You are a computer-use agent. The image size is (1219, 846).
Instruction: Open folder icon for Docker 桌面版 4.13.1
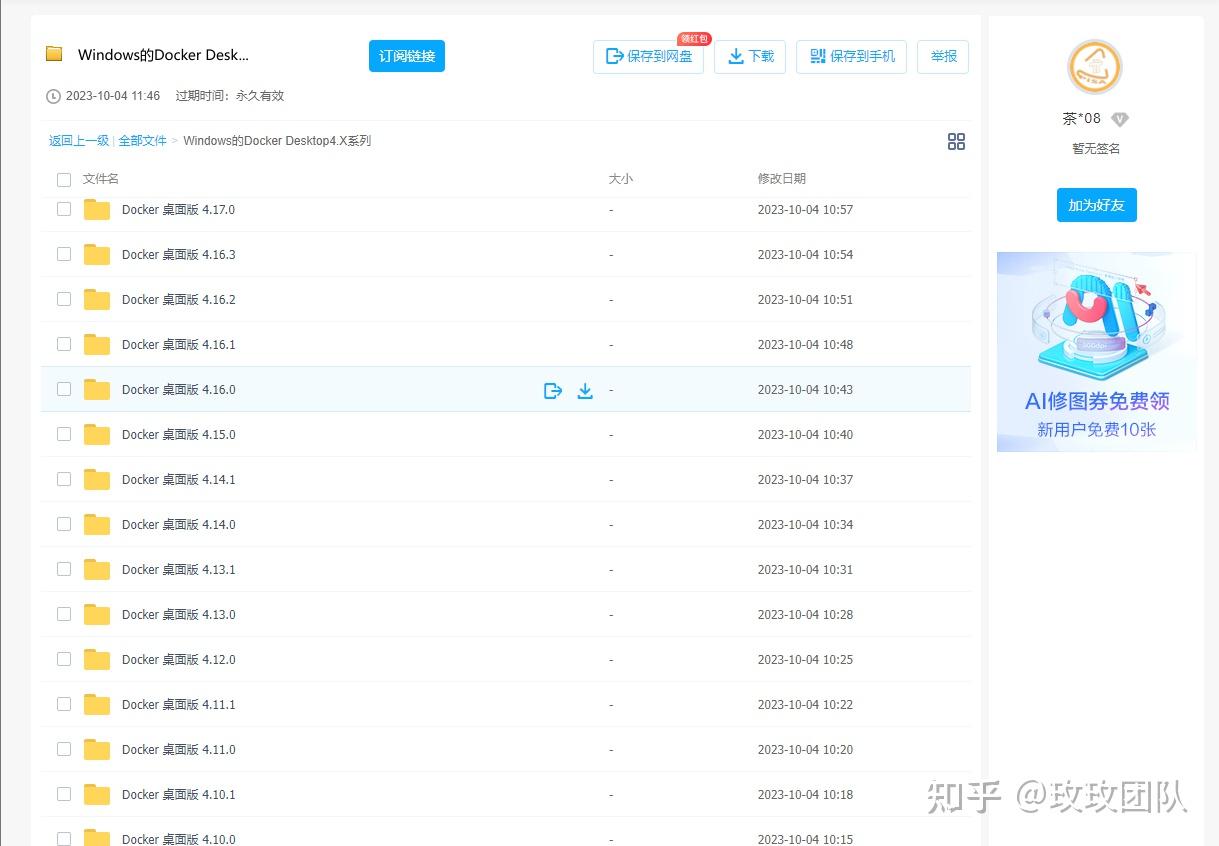pos(97,569)
